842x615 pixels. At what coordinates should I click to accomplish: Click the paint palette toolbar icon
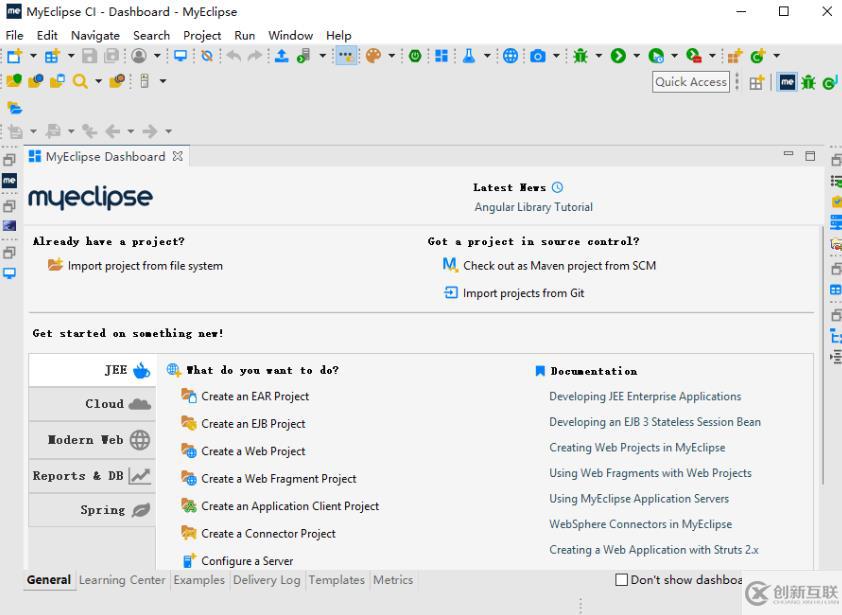(x=373, y=56)
